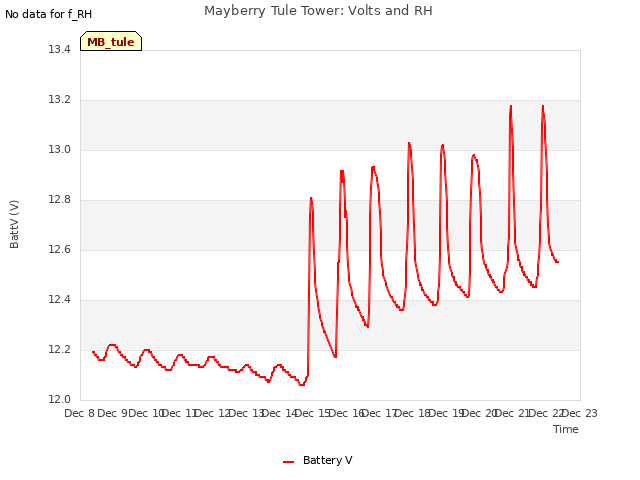
Task: Click the first voltage spike near Dec 15
Action: [311, 198]
